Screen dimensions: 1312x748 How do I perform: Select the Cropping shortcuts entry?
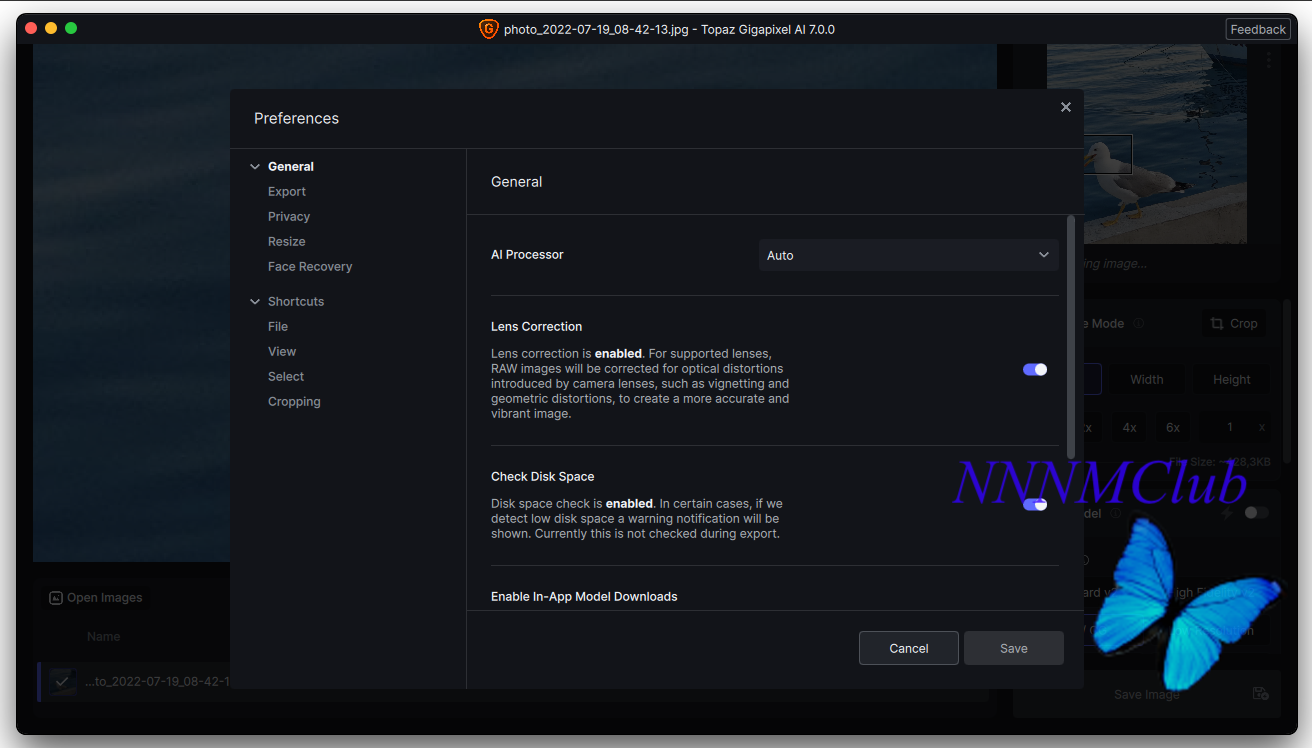click(294, 402)
